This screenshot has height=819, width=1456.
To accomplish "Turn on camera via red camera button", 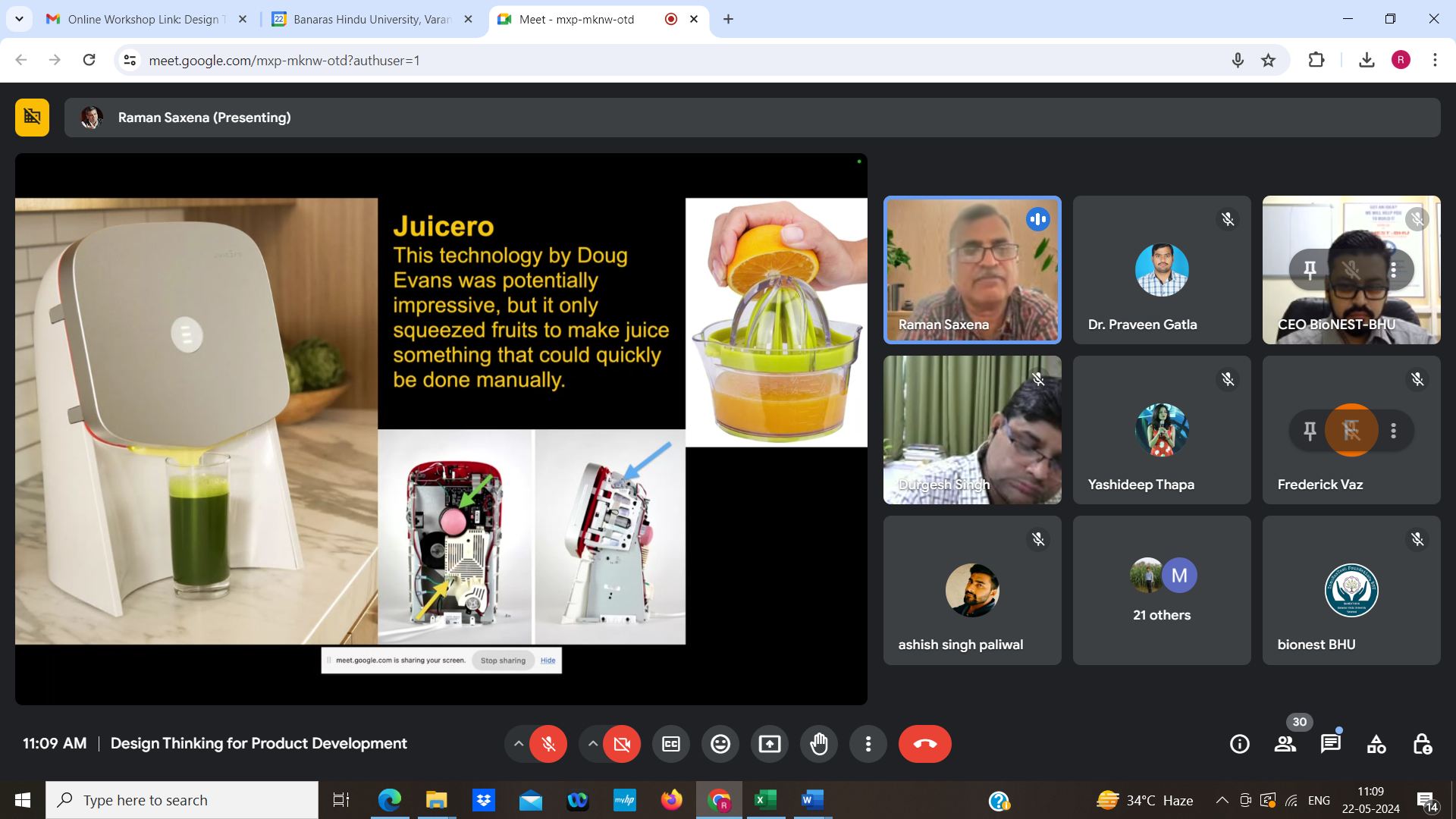I will [x=622, y=744].
